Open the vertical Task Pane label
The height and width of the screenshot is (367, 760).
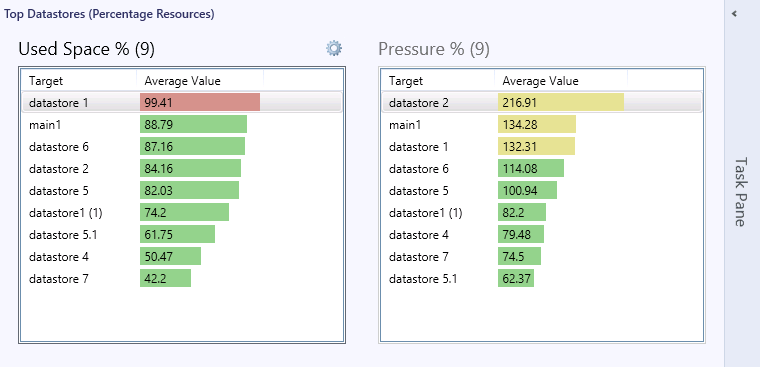[740, 191]
